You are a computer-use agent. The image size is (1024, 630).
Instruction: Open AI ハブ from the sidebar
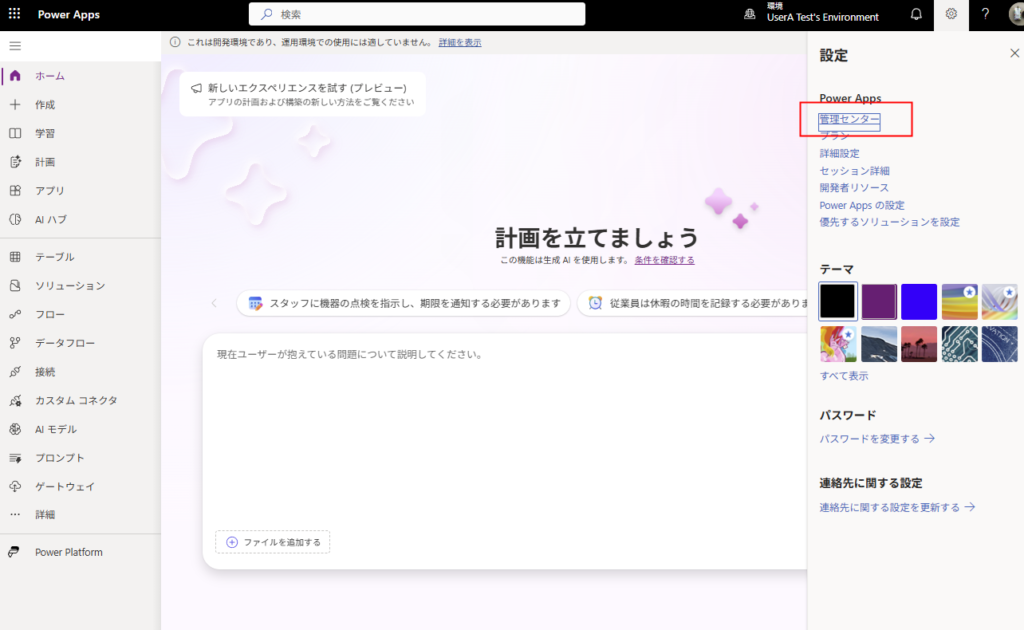pyautogui.click(x=51, y=219)
